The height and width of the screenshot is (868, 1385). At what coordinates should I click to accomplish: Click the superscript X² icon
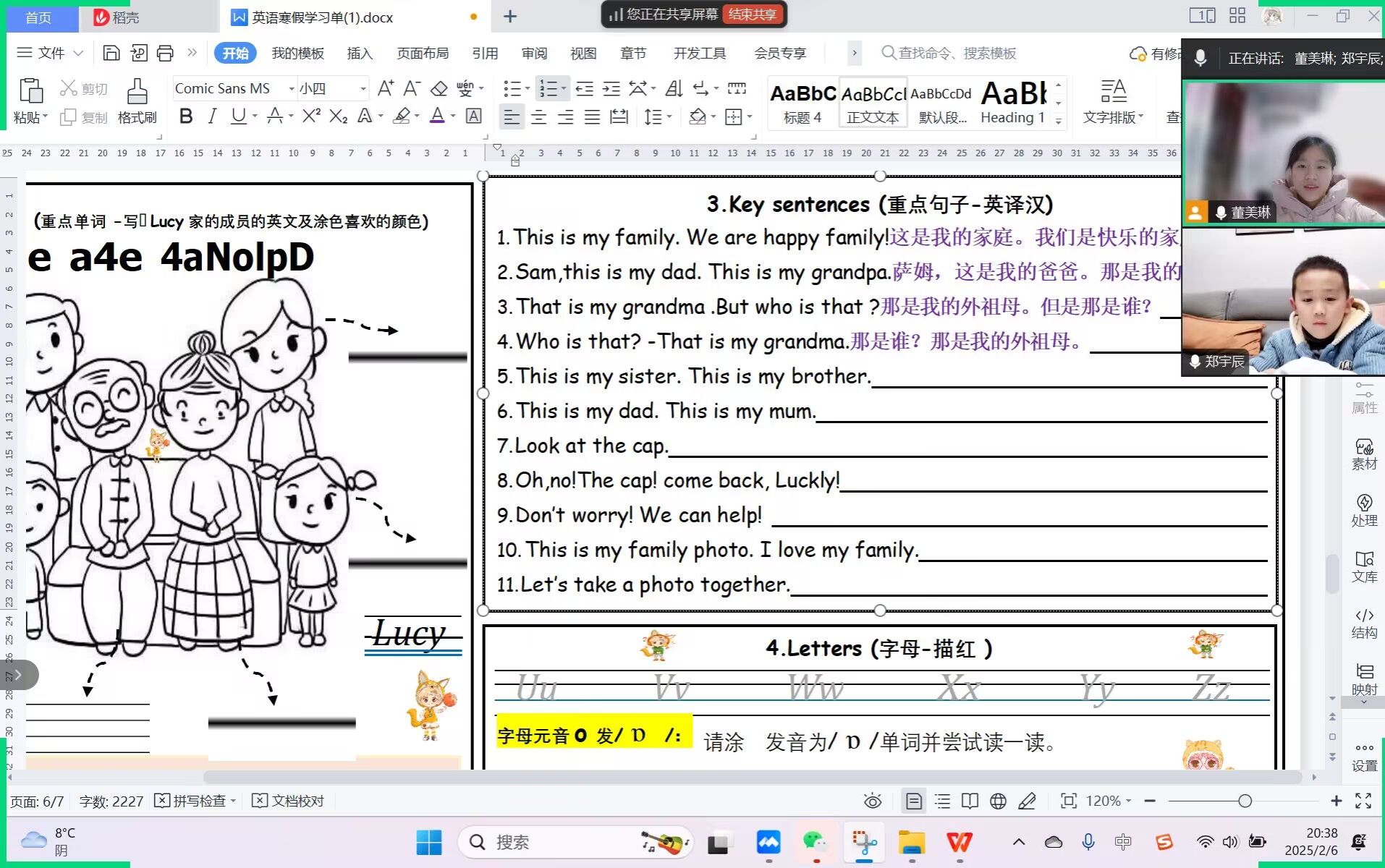311,116
